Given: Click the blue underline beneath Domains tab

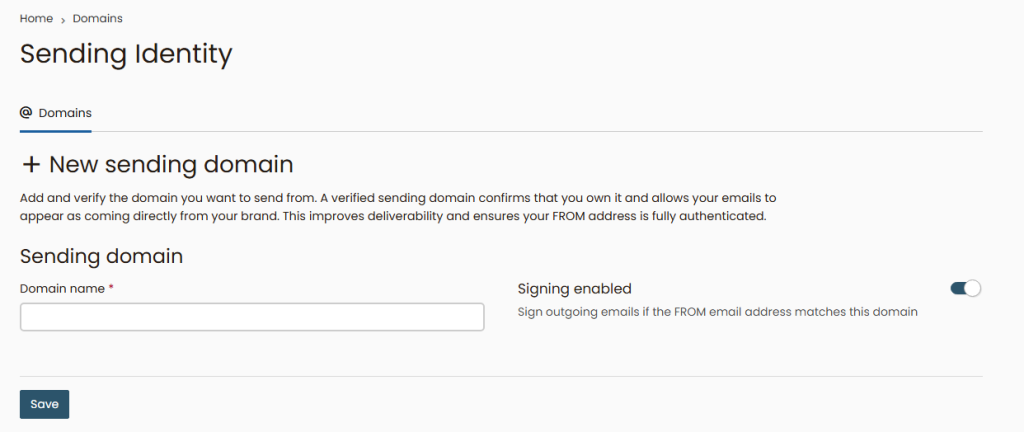Looking at the screenshot, I should point(56,130).
